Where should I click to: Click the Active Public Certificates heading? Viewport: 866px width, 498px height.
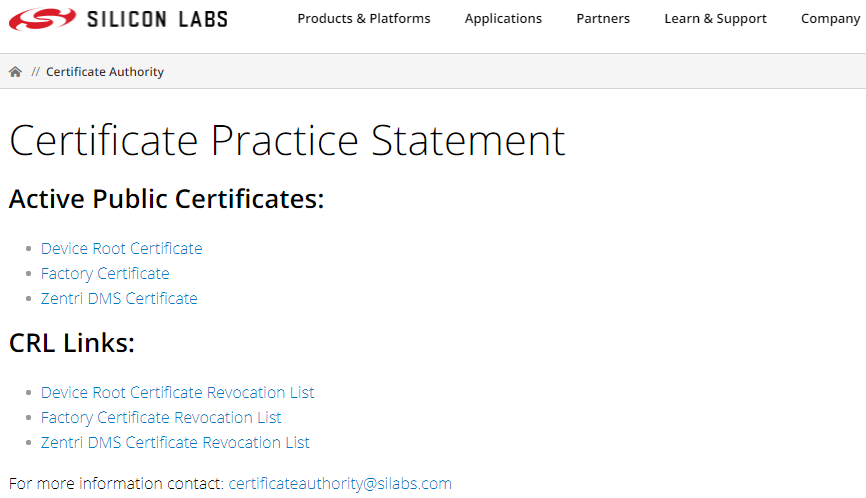tap(166, 199)
